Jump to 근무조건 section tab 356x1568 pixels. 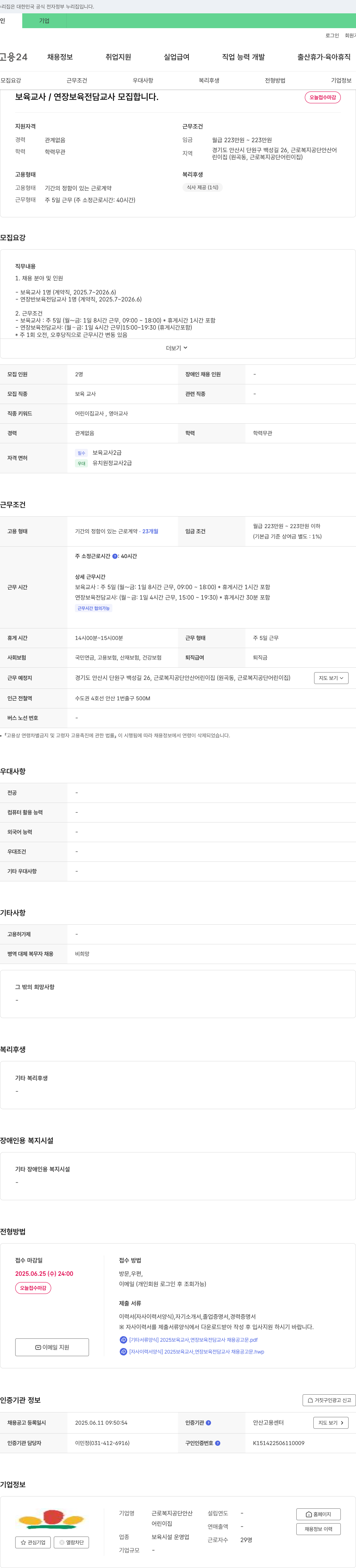(x=77, y=80)
